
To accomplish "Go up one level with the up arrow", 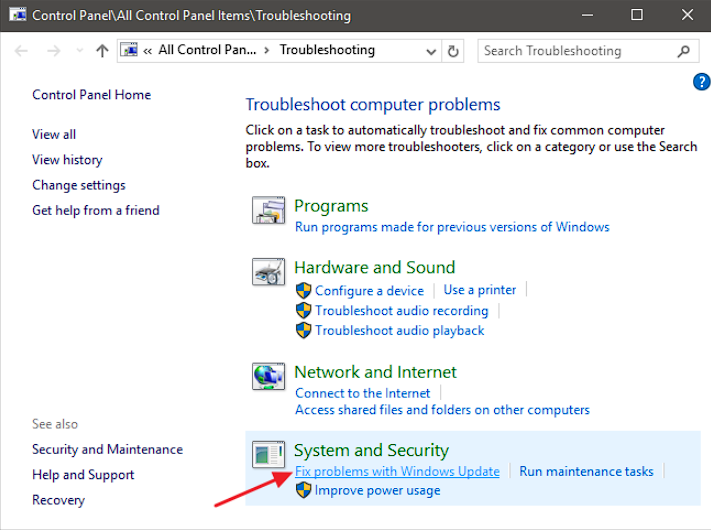I will pyautogui.click(x=102, y=51).
